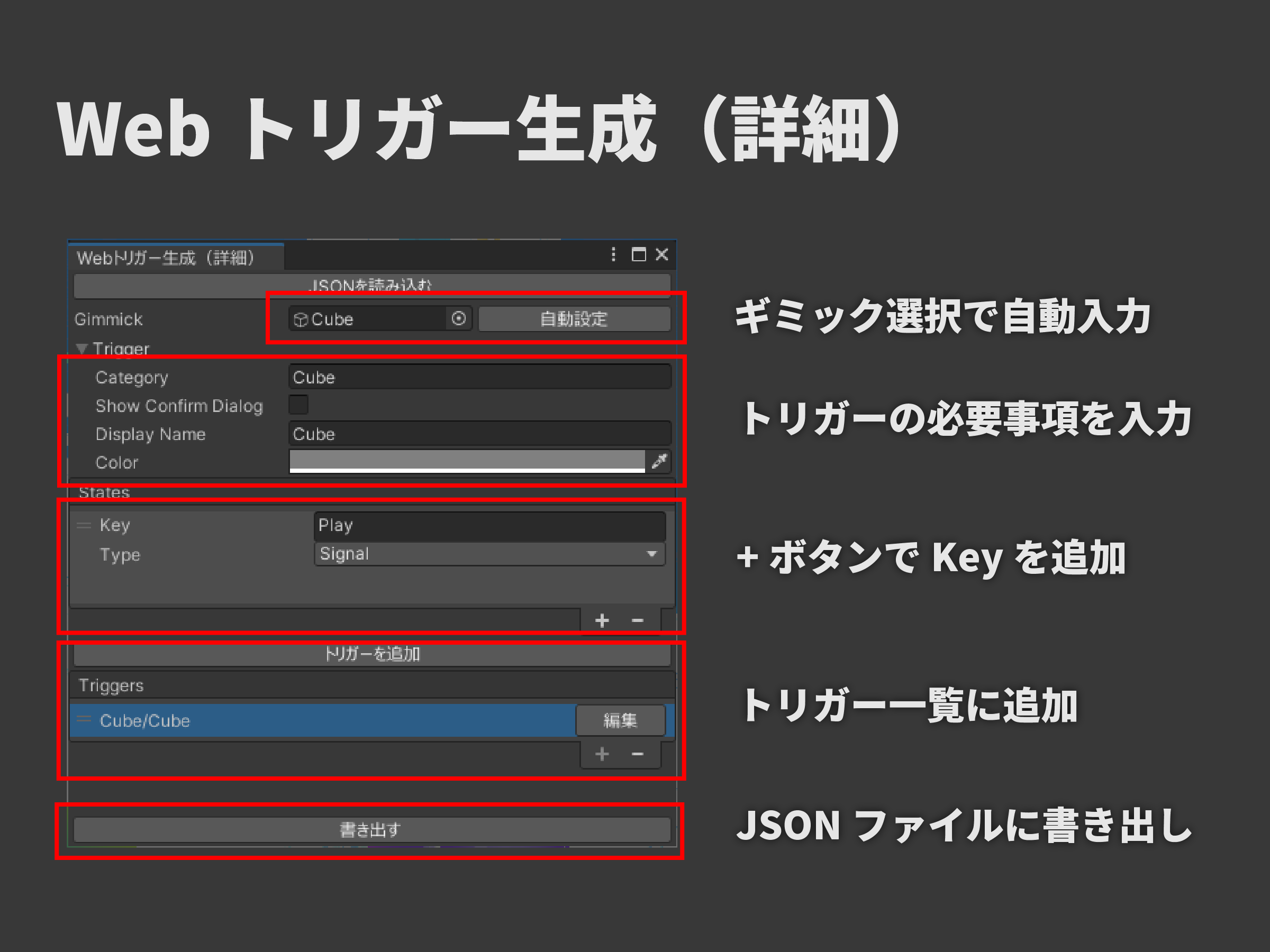Open the Type dropdown showing Signal
1270x952 pixels.
(x=489, y=554)
